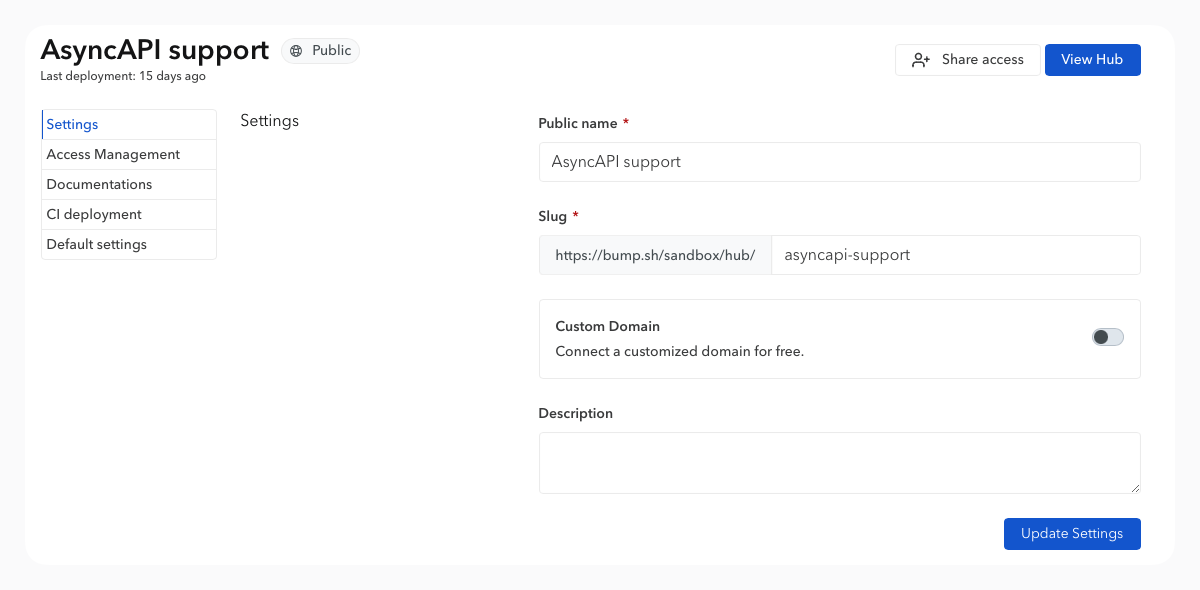1200x590 pixels.
Task: Click the add-person icon in Share access
Action: click(921, 60)
